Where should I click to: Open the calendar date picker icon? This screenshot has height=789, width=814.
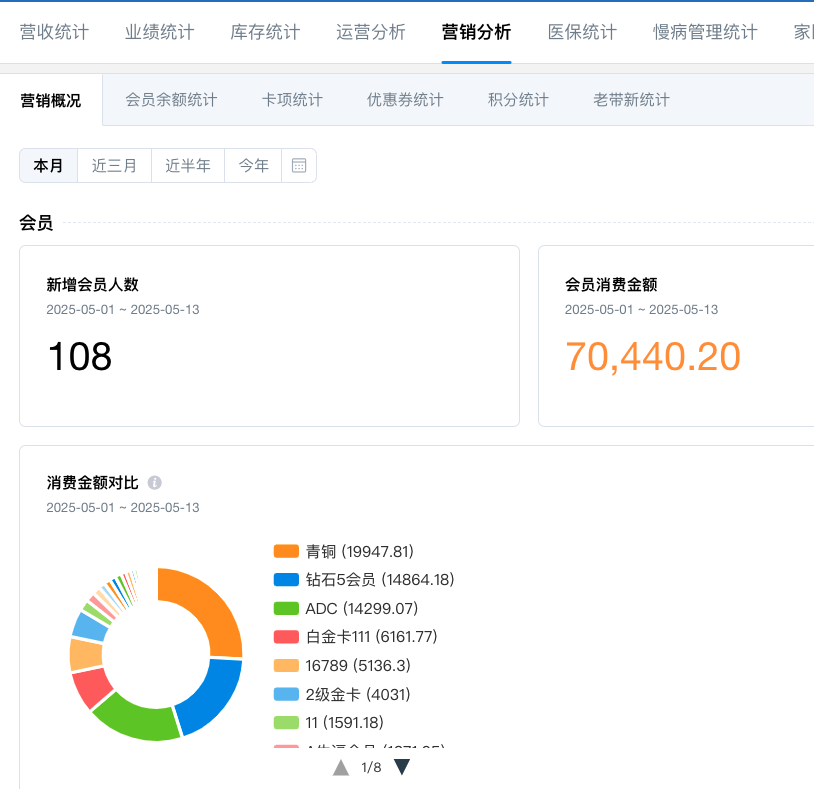299,166
